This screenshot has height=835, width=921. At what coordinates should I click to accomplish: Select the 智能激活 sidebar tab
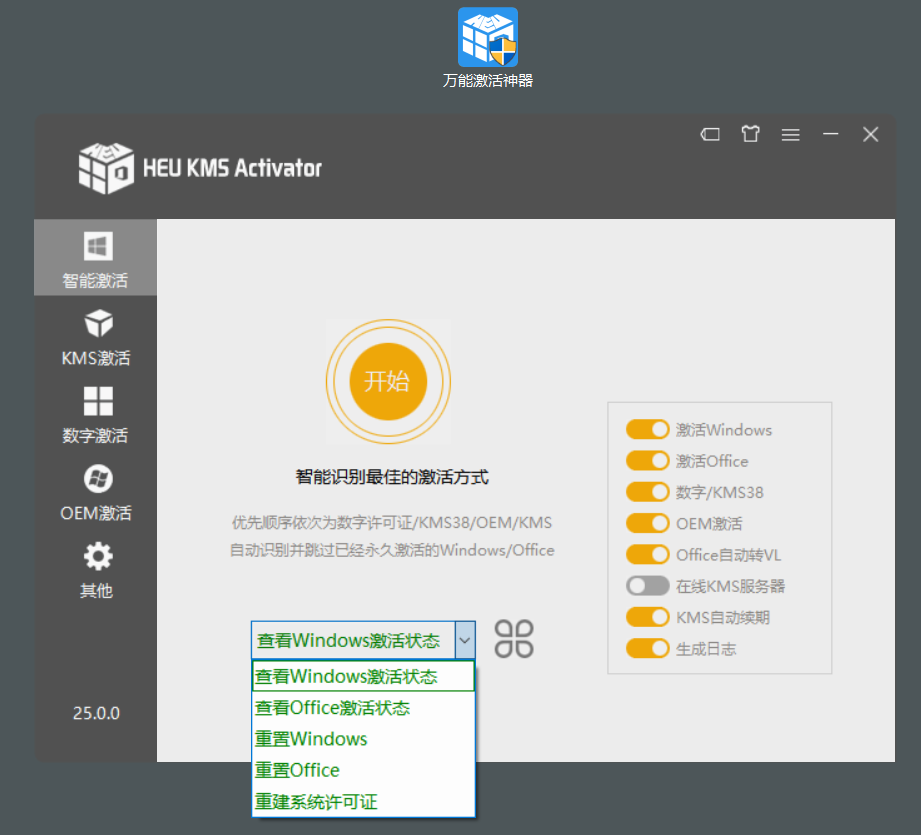95,258
